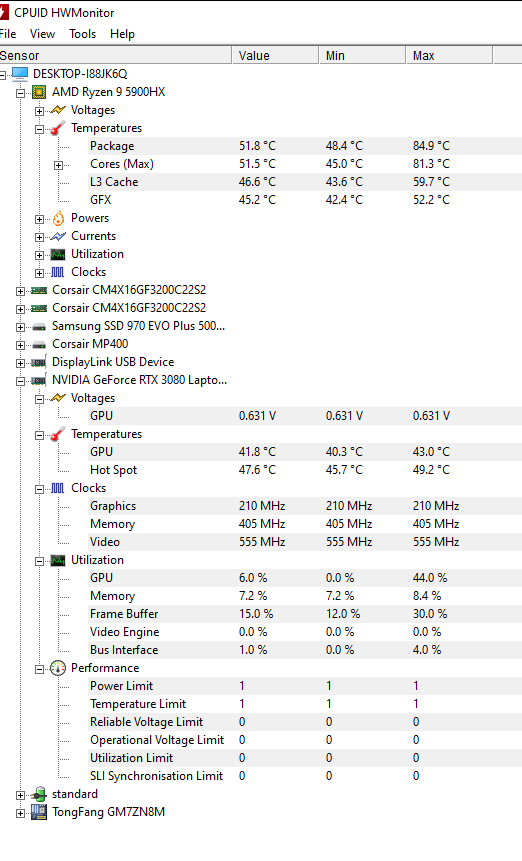
Task: Open the Tools menu
Action: point(82,34)
